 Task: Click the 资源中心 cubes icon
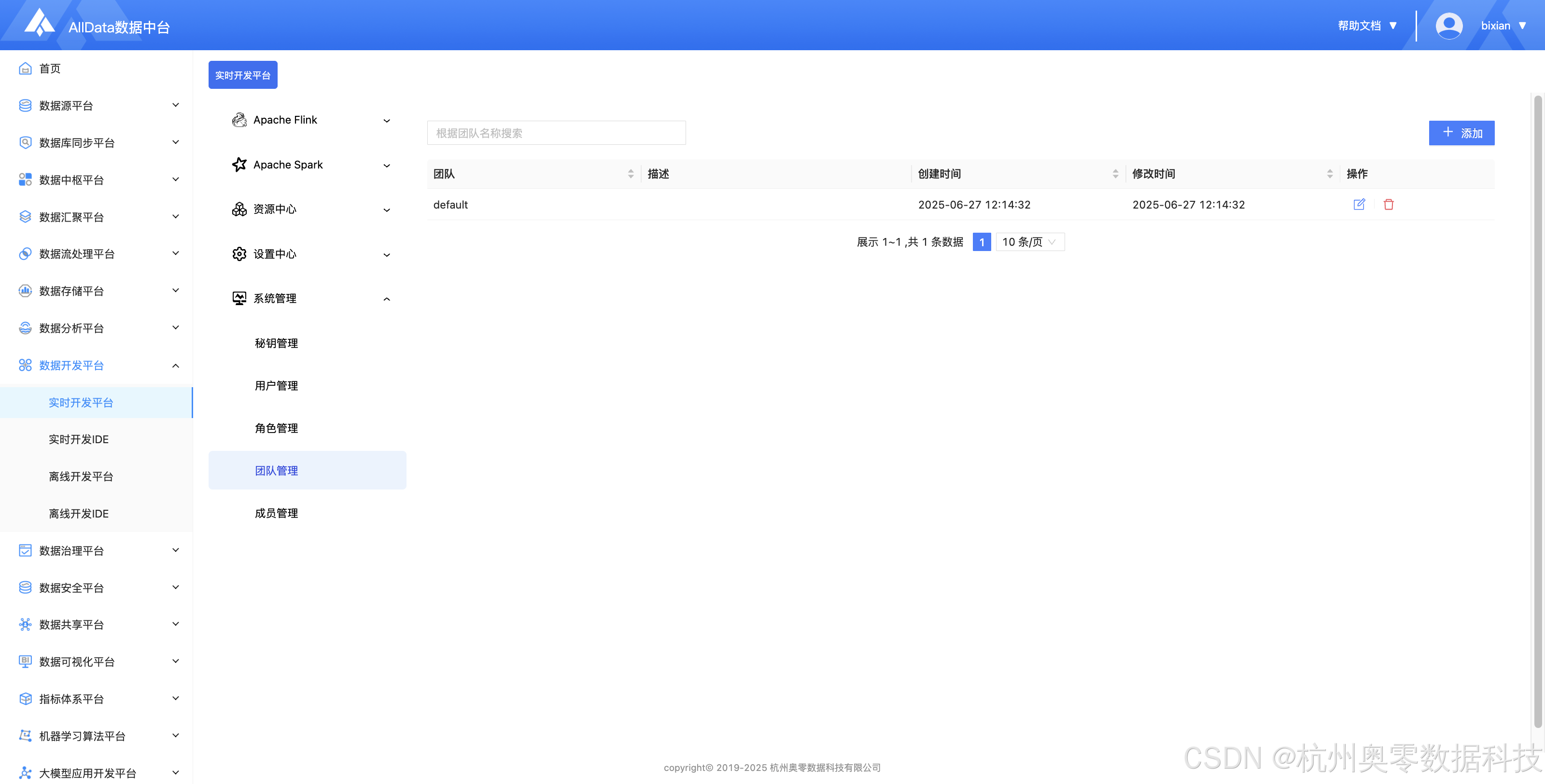[239, 210]
